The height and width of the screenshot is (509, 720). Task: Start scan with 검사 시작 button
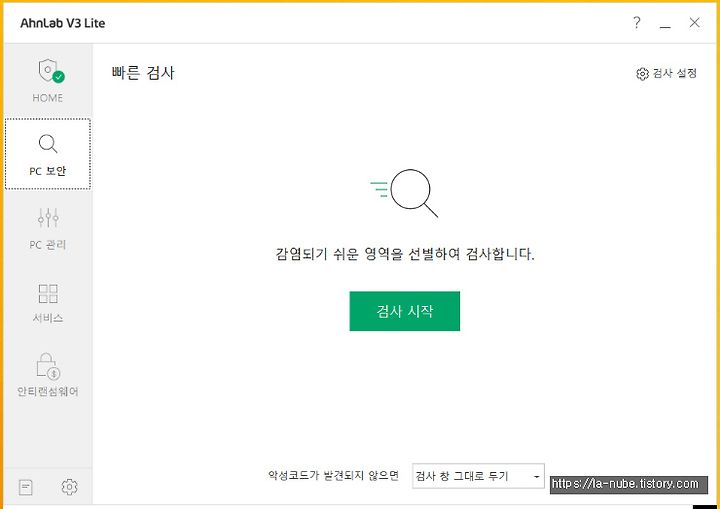[x=405, y=311]
